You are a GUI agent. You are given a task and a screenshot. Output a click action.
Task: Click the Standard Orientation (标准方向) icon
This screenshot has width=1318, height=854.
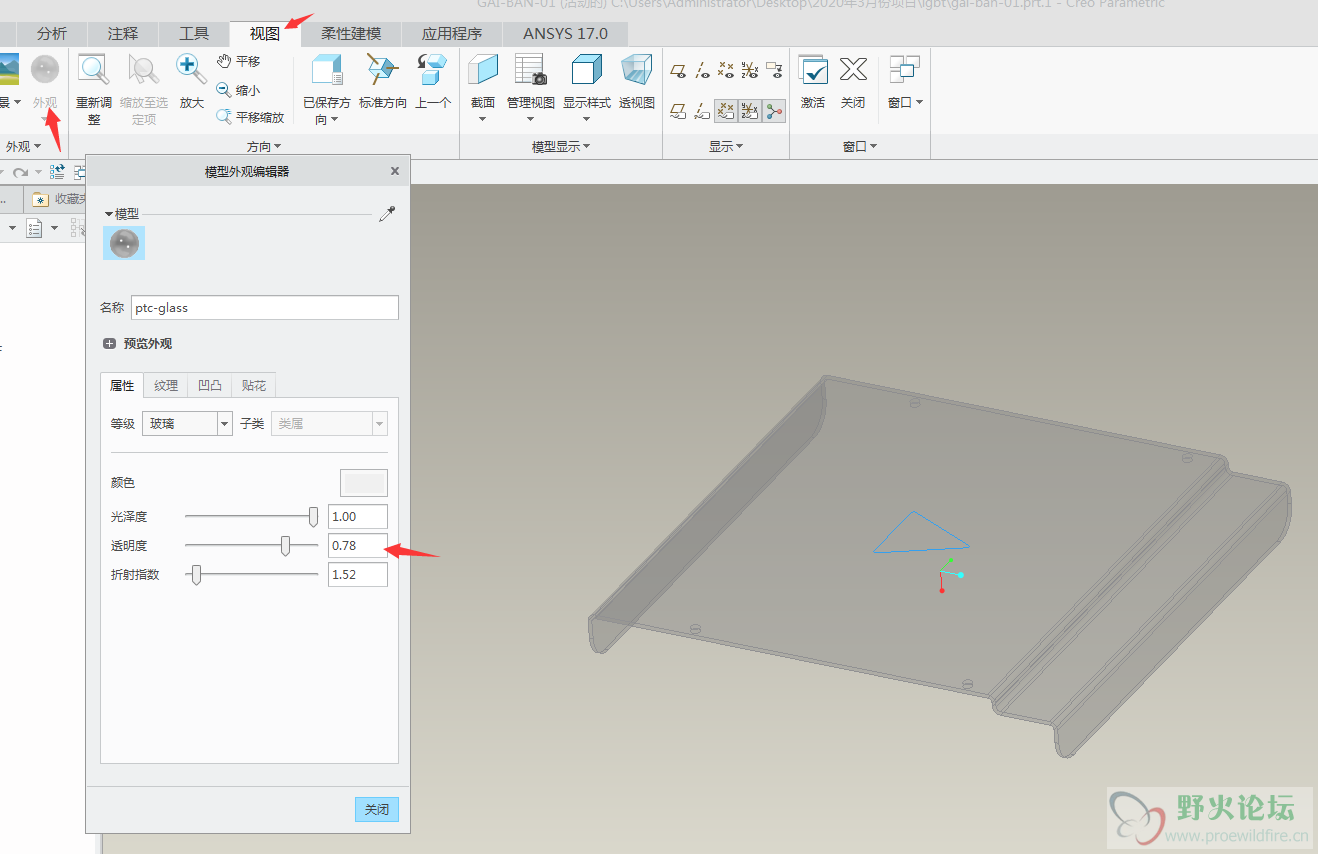382,70
